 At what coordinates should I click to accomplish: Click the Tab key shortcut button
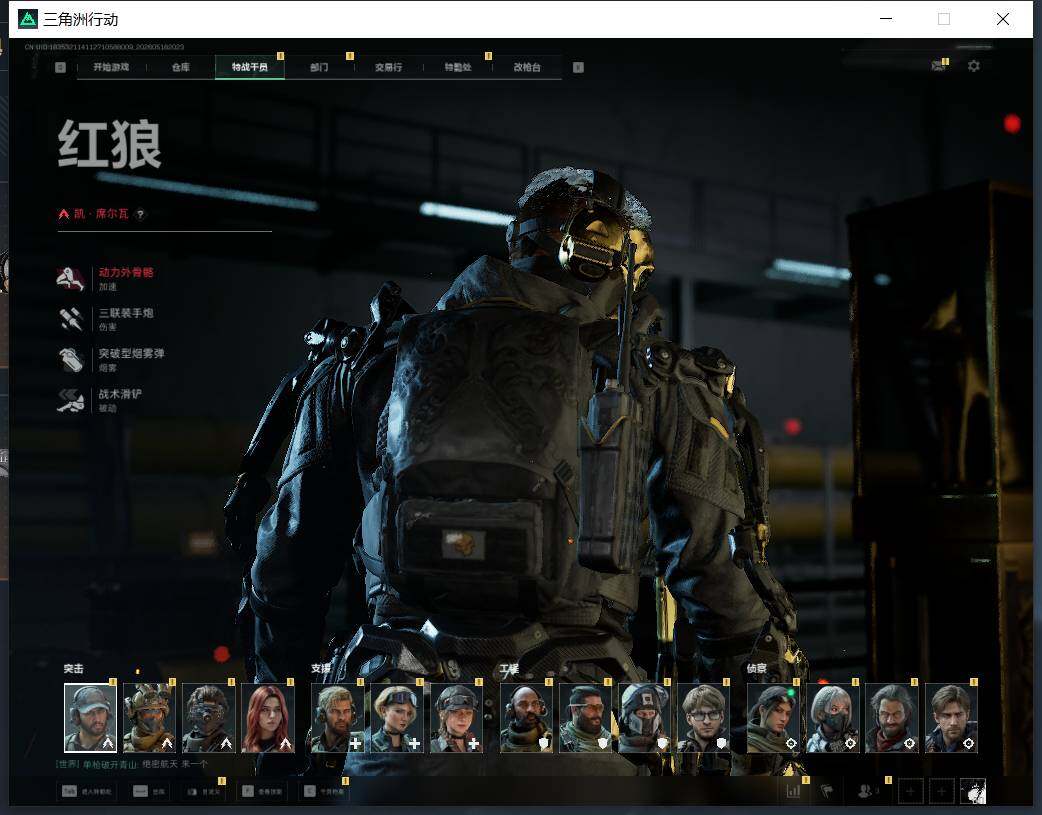click(x=88, y=791)
